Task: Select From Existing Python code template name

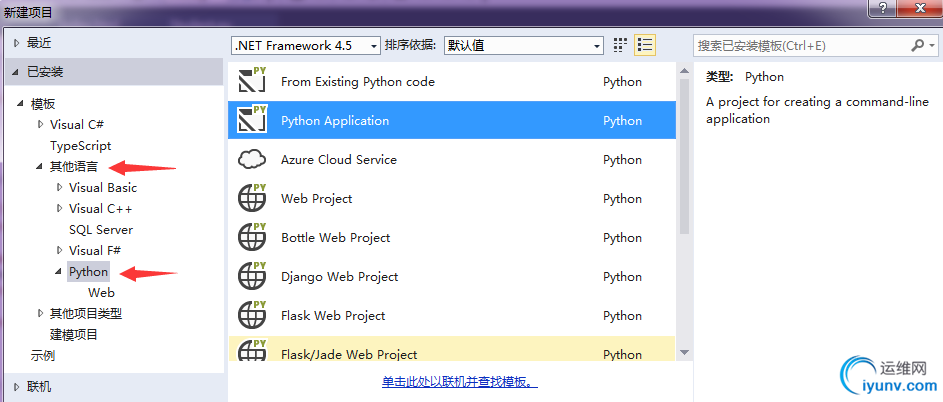Action: (358, 82)
